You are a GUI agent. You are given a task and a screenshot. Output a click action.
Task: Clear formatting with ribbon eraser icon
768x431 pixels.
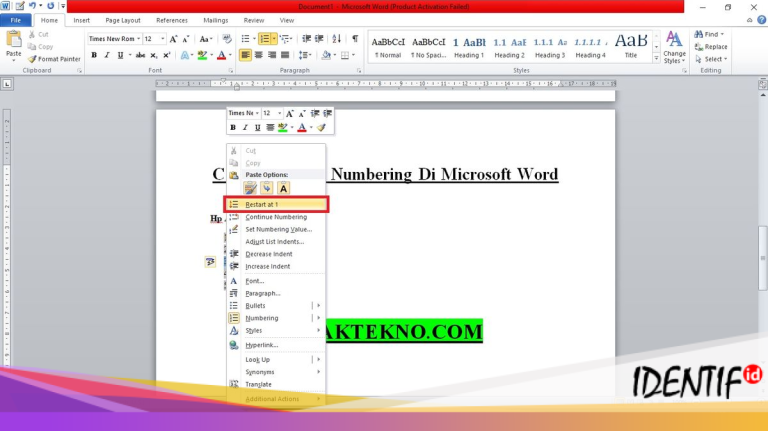(226, 39)
